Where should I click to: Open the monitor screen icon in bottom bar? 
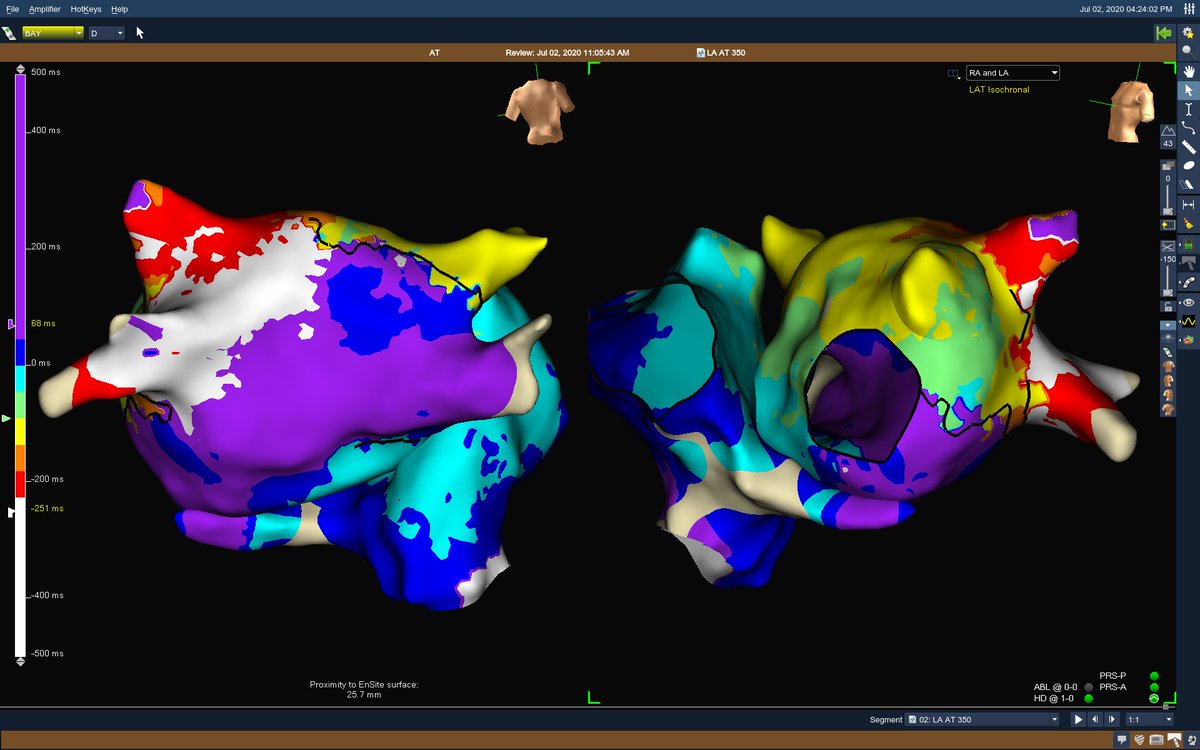pos(1156,739)
